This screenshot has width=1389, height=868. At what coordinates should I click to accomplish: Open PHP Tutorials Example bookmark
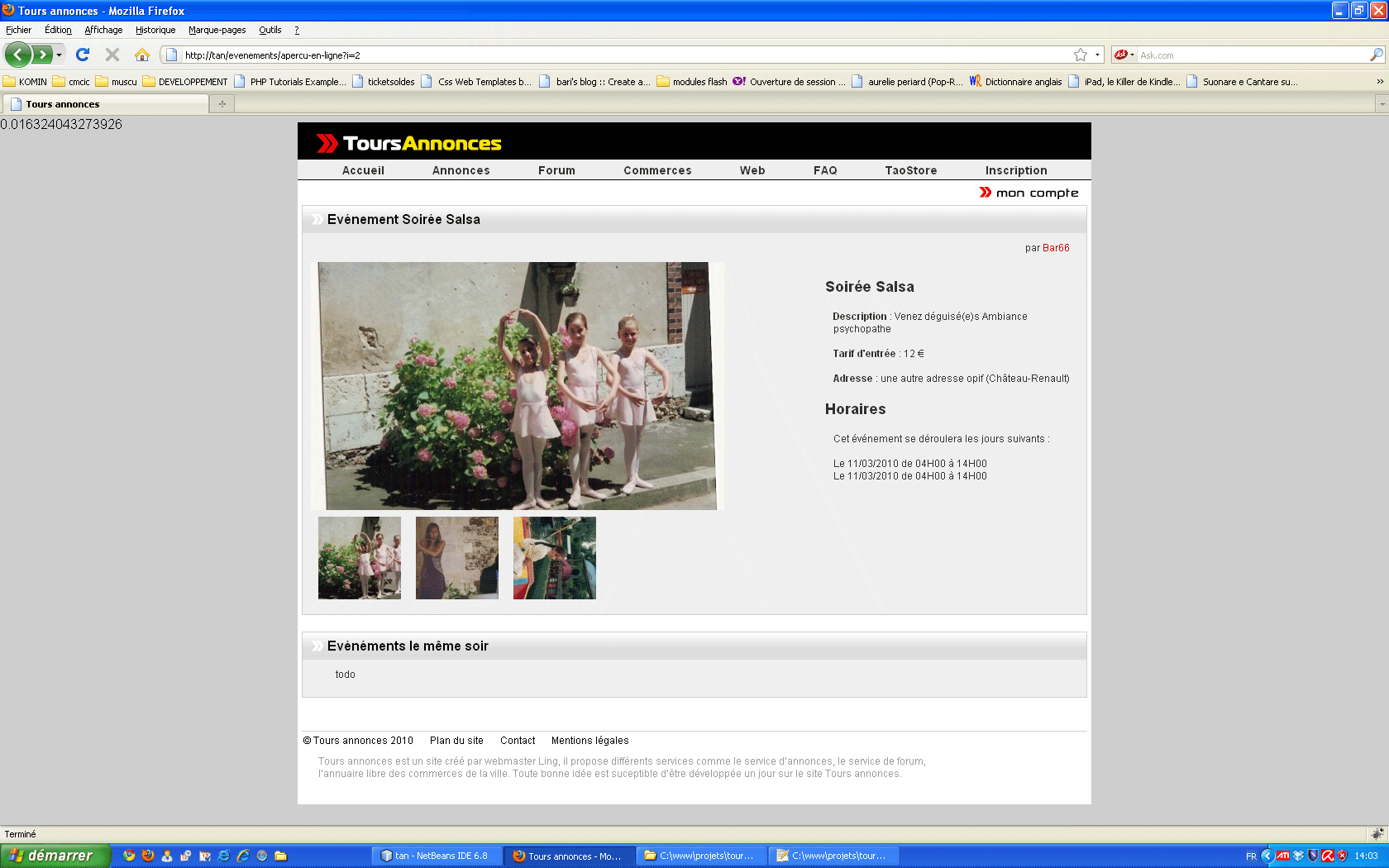(x=290, y=82)
